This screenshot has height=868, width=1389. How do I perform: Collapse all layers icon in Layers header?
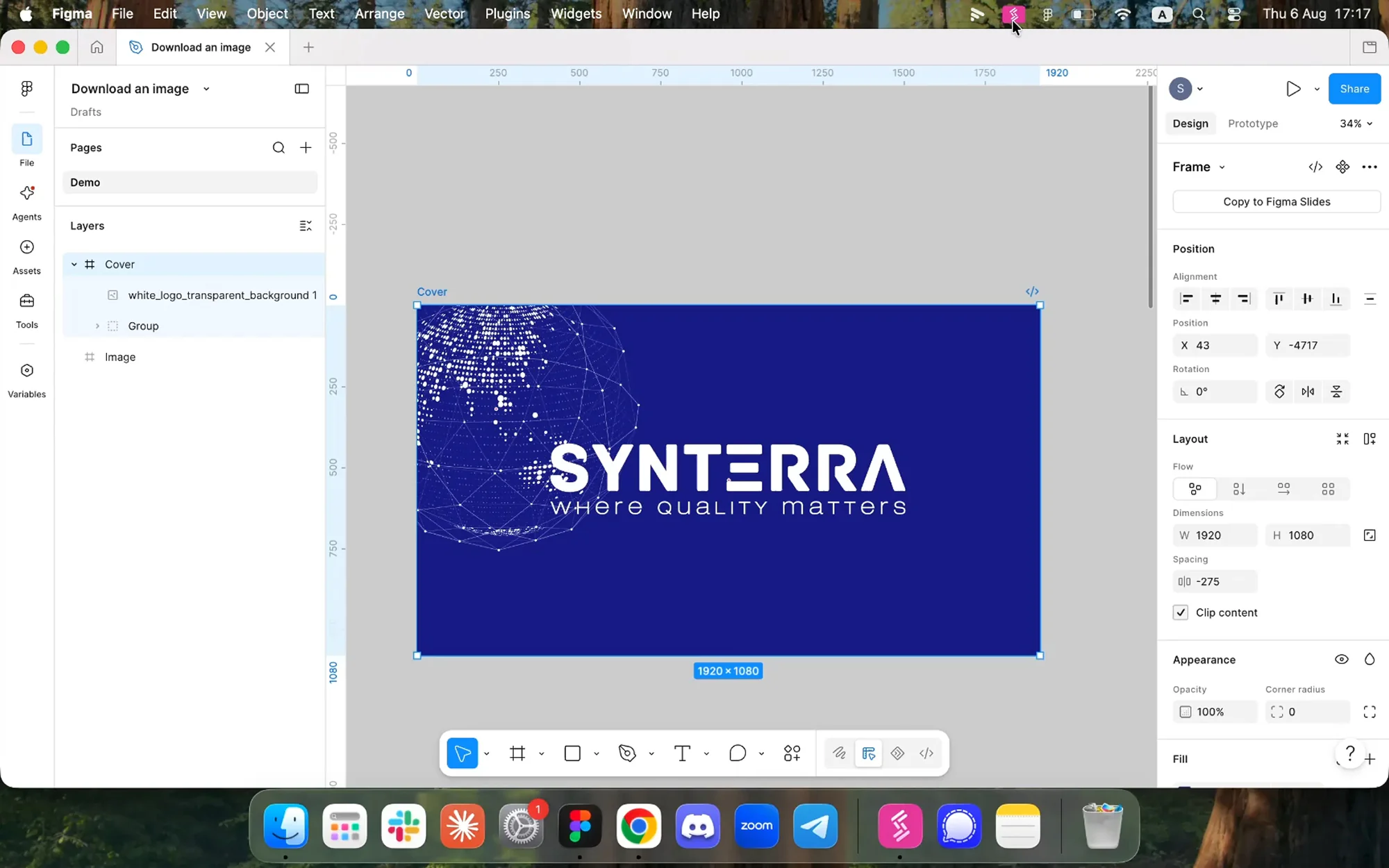pyautogui.click(x=306, y=226)
